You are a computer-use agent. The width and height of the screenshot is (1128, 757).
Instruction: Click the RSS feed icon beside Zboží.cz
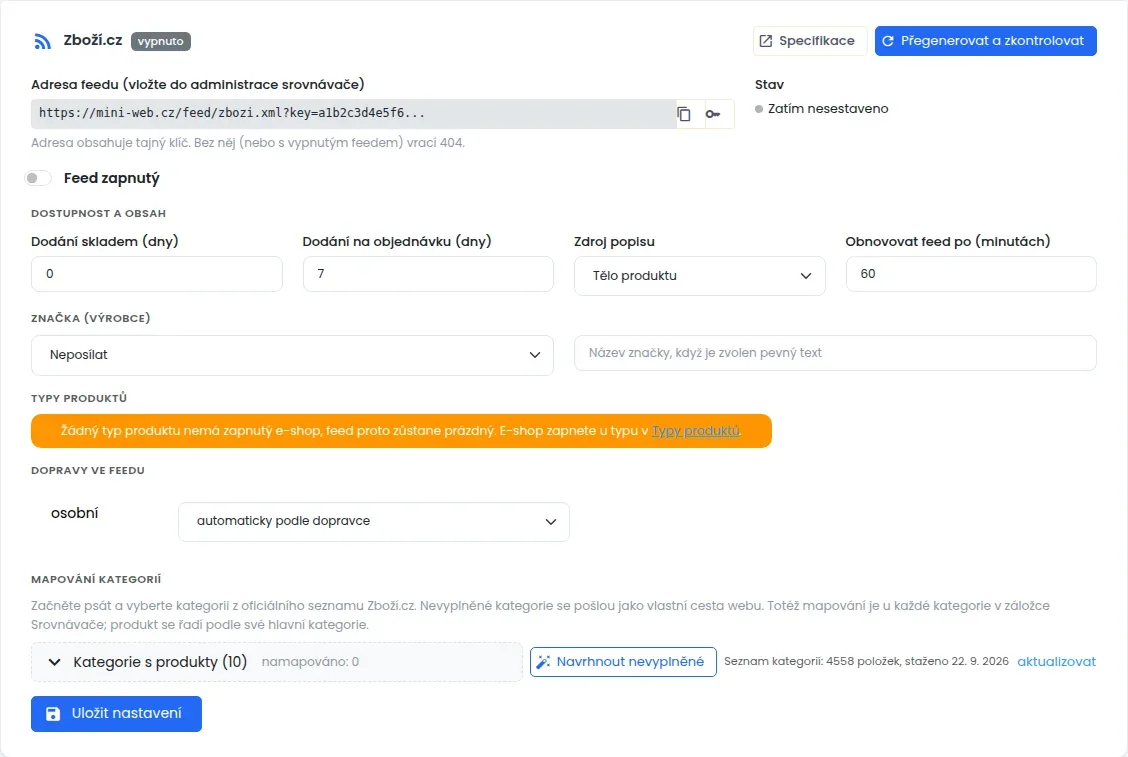click(42, 42)
